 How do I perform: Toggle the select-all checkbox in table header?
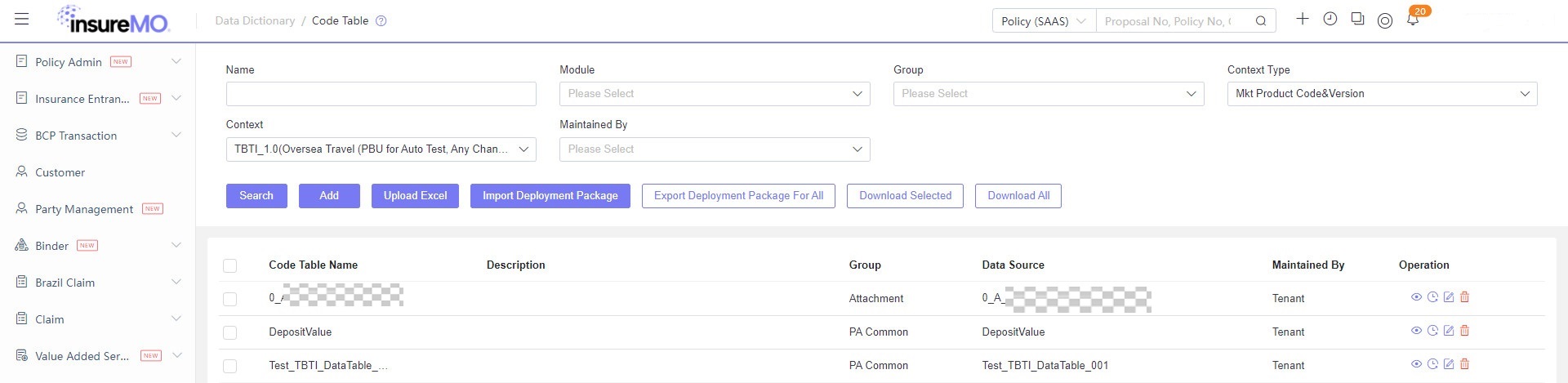pyautogui.click(x=230, y=265)
